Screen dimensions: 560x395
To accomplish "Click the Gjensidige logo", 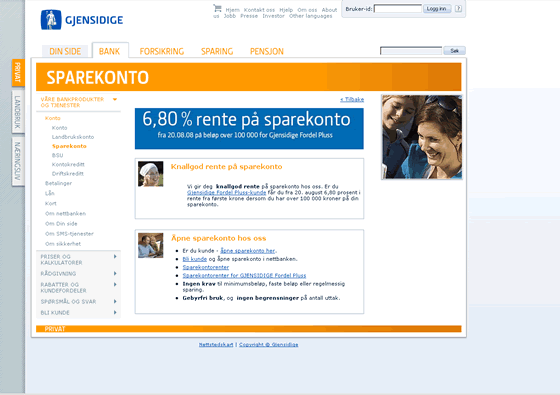I will pos(82,20).
